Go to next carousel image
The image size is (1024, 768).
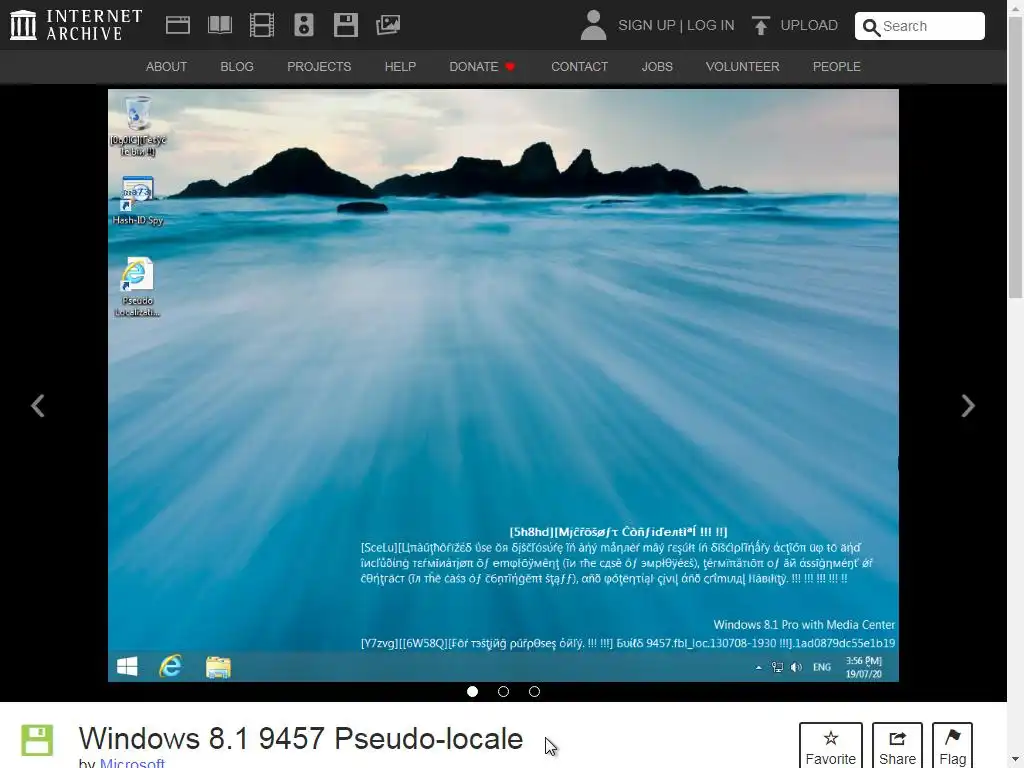point(968,406)
